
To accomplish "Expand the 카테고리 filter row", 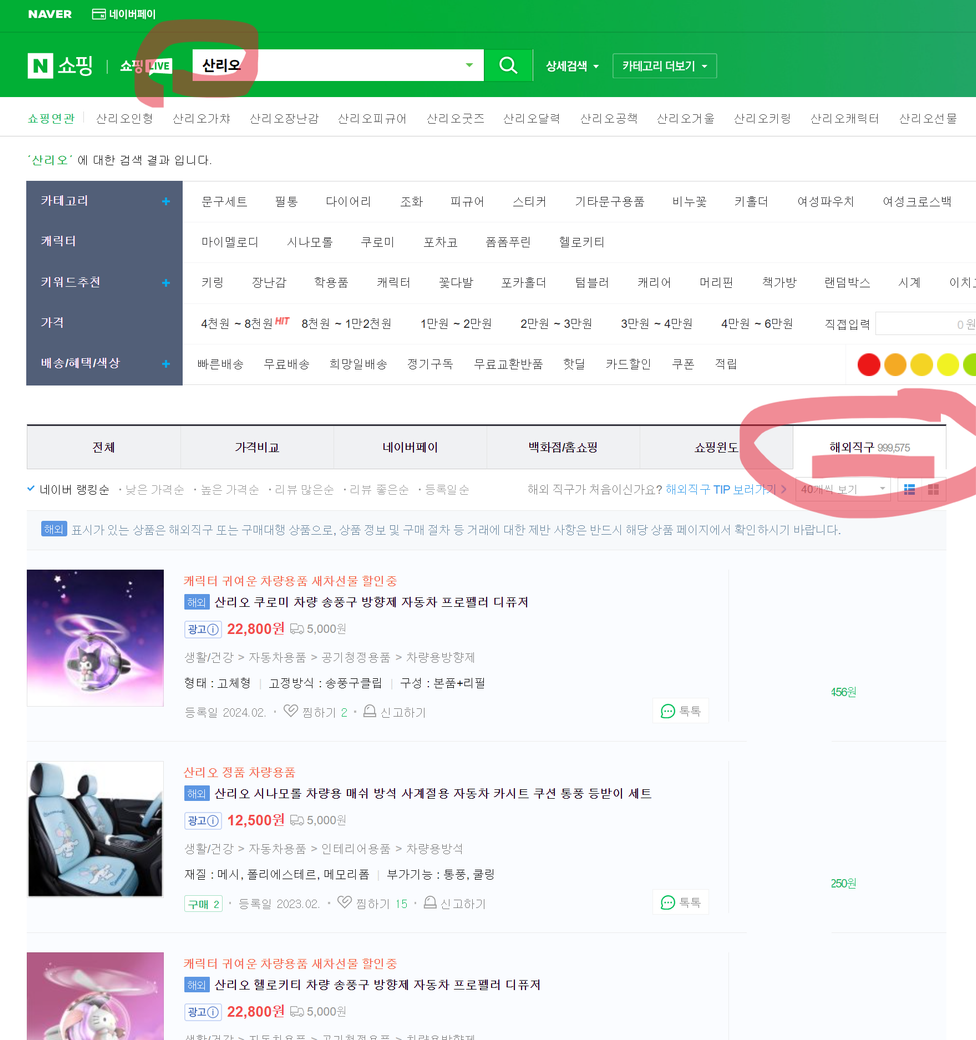I will coord(166,201).
